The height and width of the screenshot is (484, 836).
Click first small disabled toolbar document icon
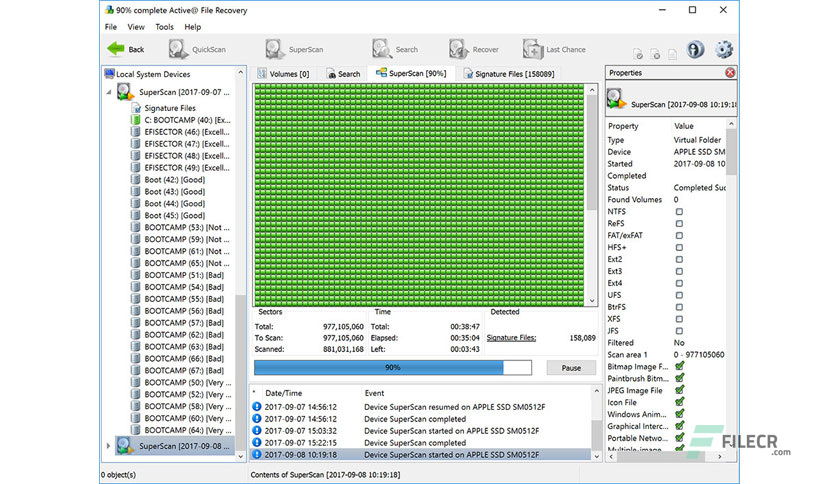[638, 54]
